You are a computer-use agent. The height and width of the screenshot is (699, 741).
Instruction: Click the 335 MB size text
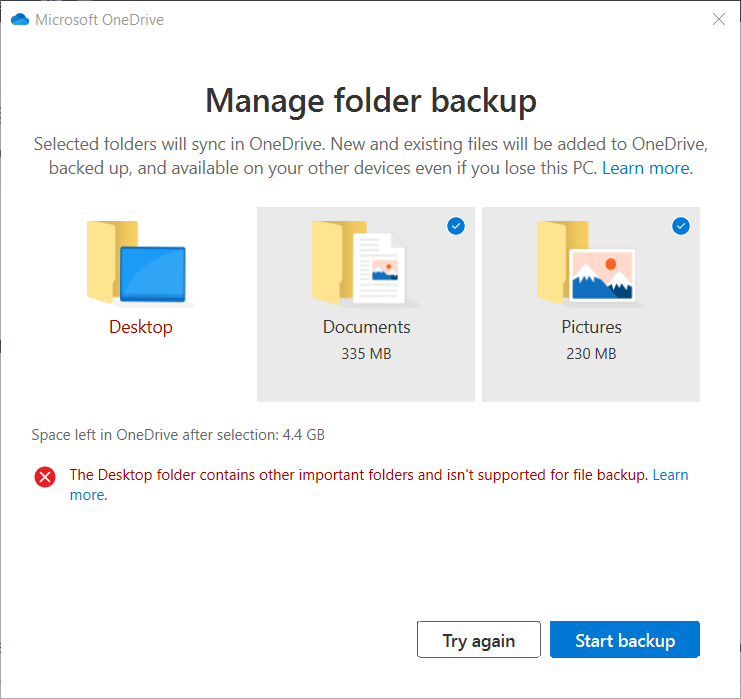pos(366,354)
